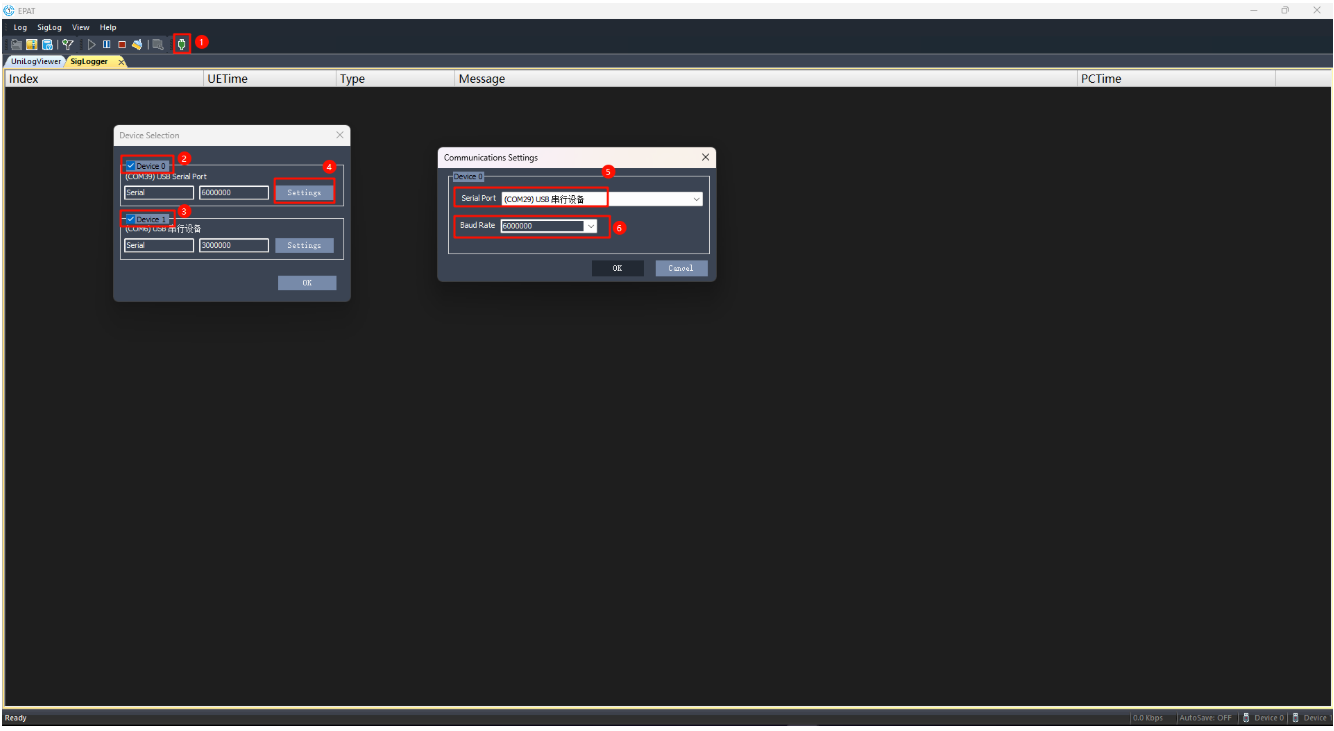The height and width of the screenshot is (731, 1334).
Task: Pause logging with the pause icon
Action: point(107,44)
